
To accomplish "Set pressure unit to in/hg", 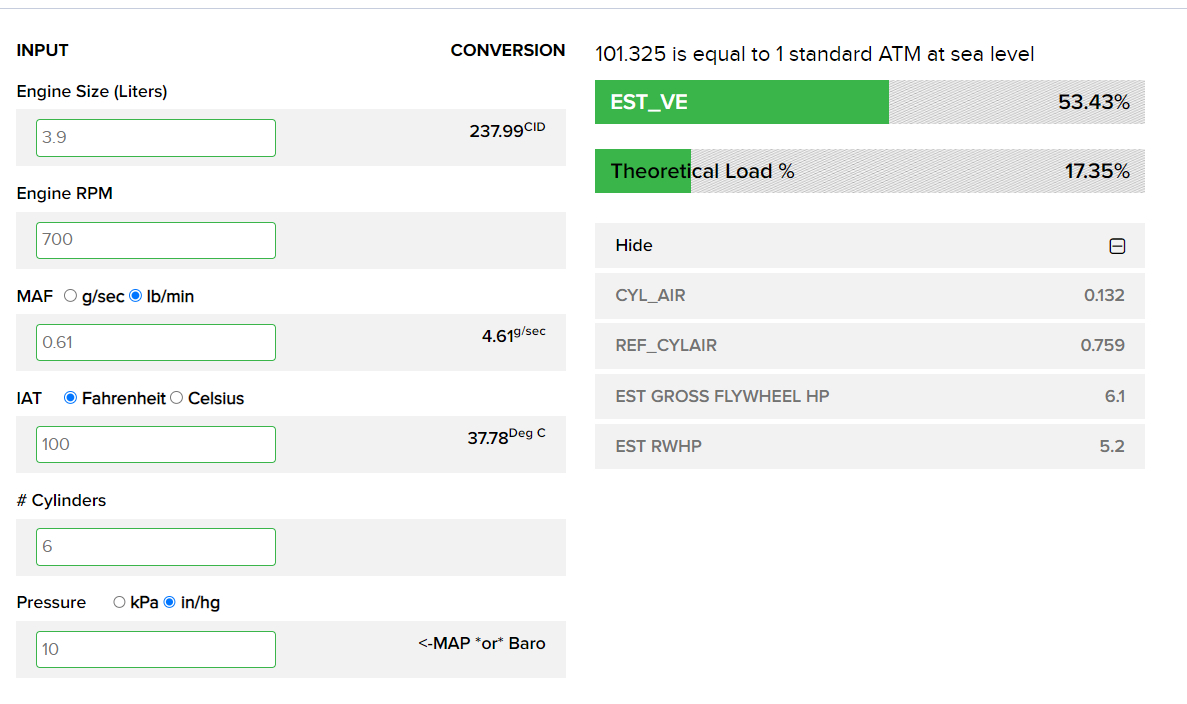I will click(169, 602).
